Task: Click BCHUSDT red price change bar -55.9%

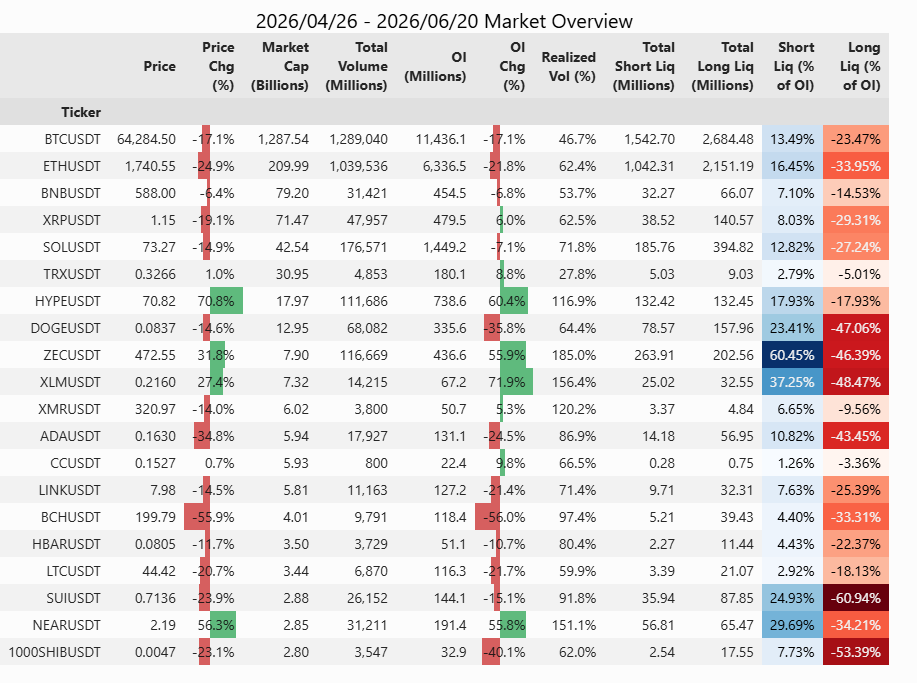Action: click(x=197, y=517)
